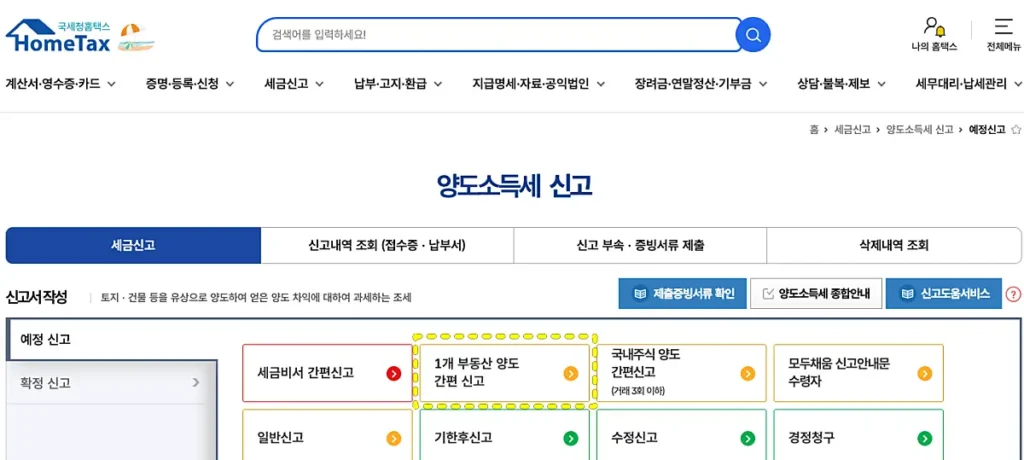
Task: Click green arrow icon on 경정청구
Action: (925, 438)
